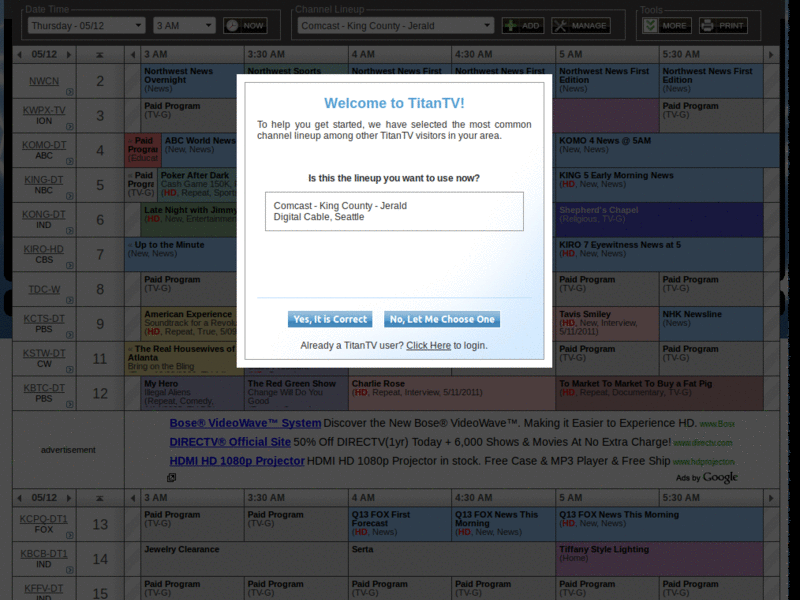The height and width of the screenshot is (600, 800).
Task: Open the KBCB-DT1 channel link
Action: click(44, 554)
